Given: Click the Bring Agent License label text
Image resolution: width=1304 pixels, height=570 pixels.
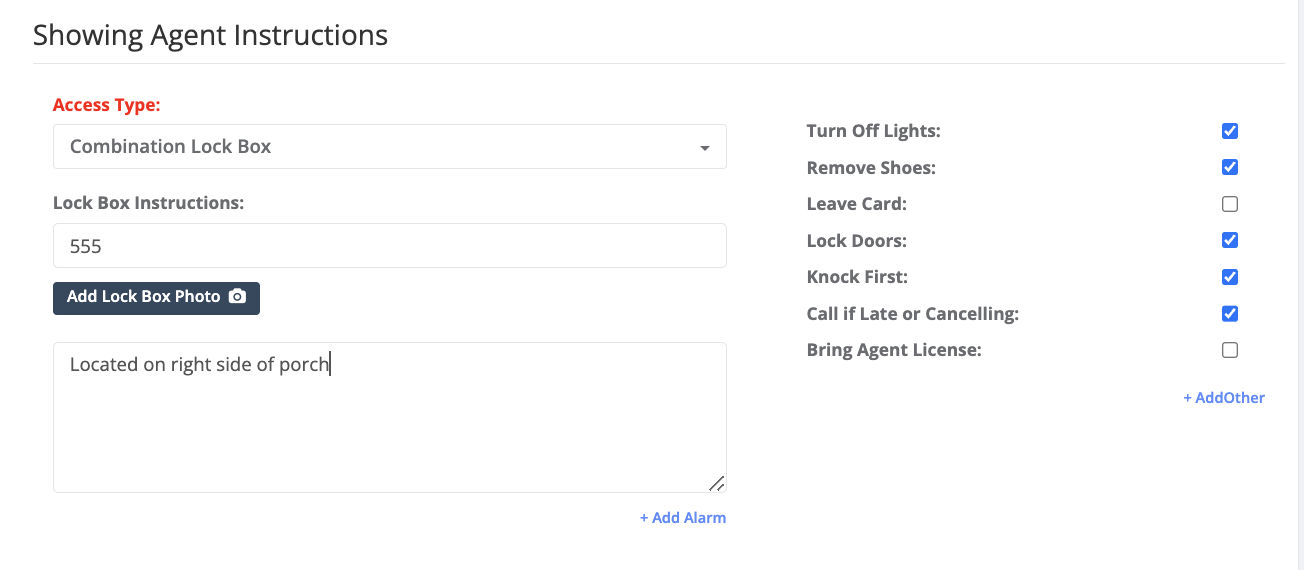Looking at the screenshot, I should (x=894, y=350).
